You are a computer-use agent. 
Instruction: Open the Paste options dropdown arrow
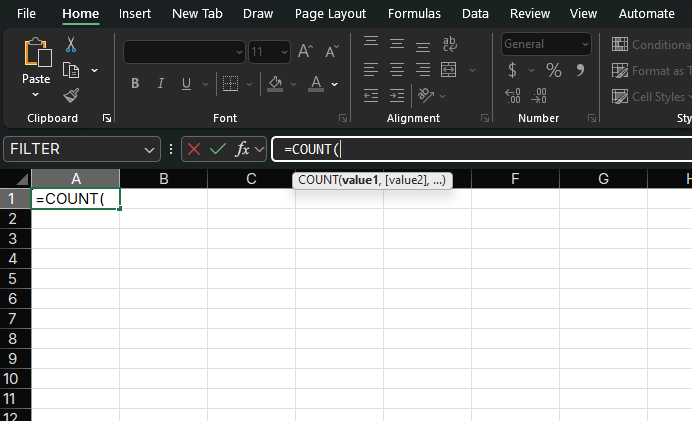coord(35,94)
